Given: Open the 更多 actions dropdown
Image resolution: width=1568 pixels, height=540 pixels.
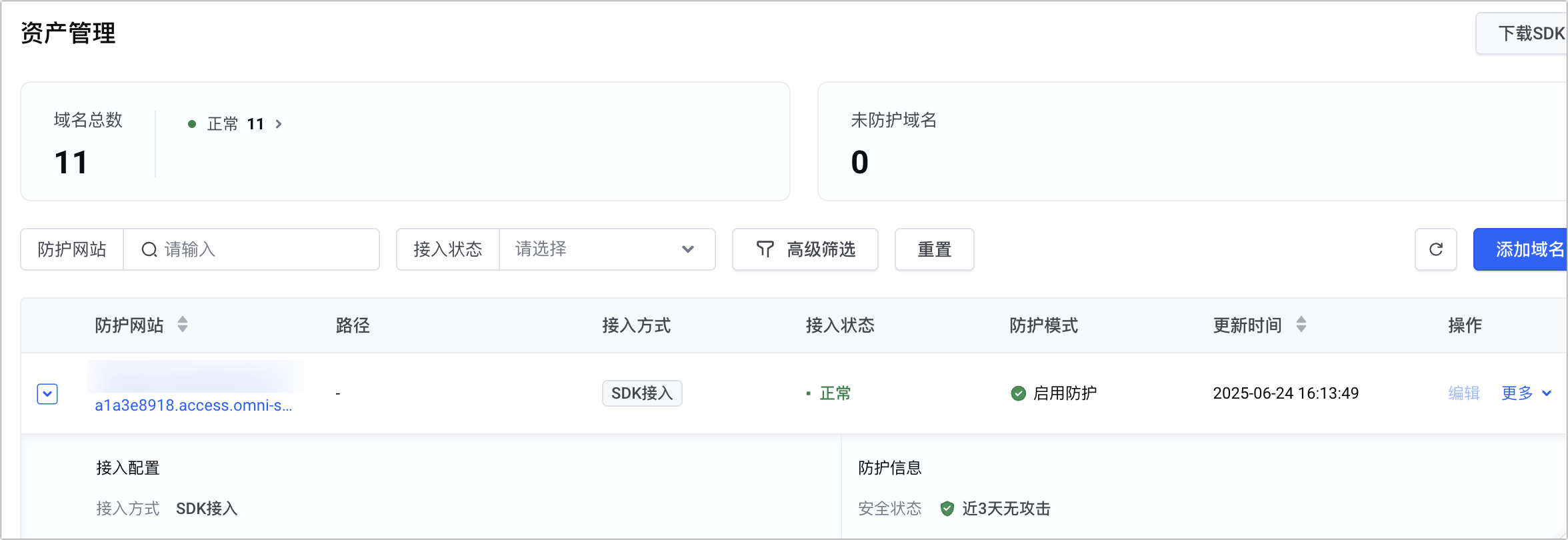Looking at the screenshot, I should [x=1526, y=393].
